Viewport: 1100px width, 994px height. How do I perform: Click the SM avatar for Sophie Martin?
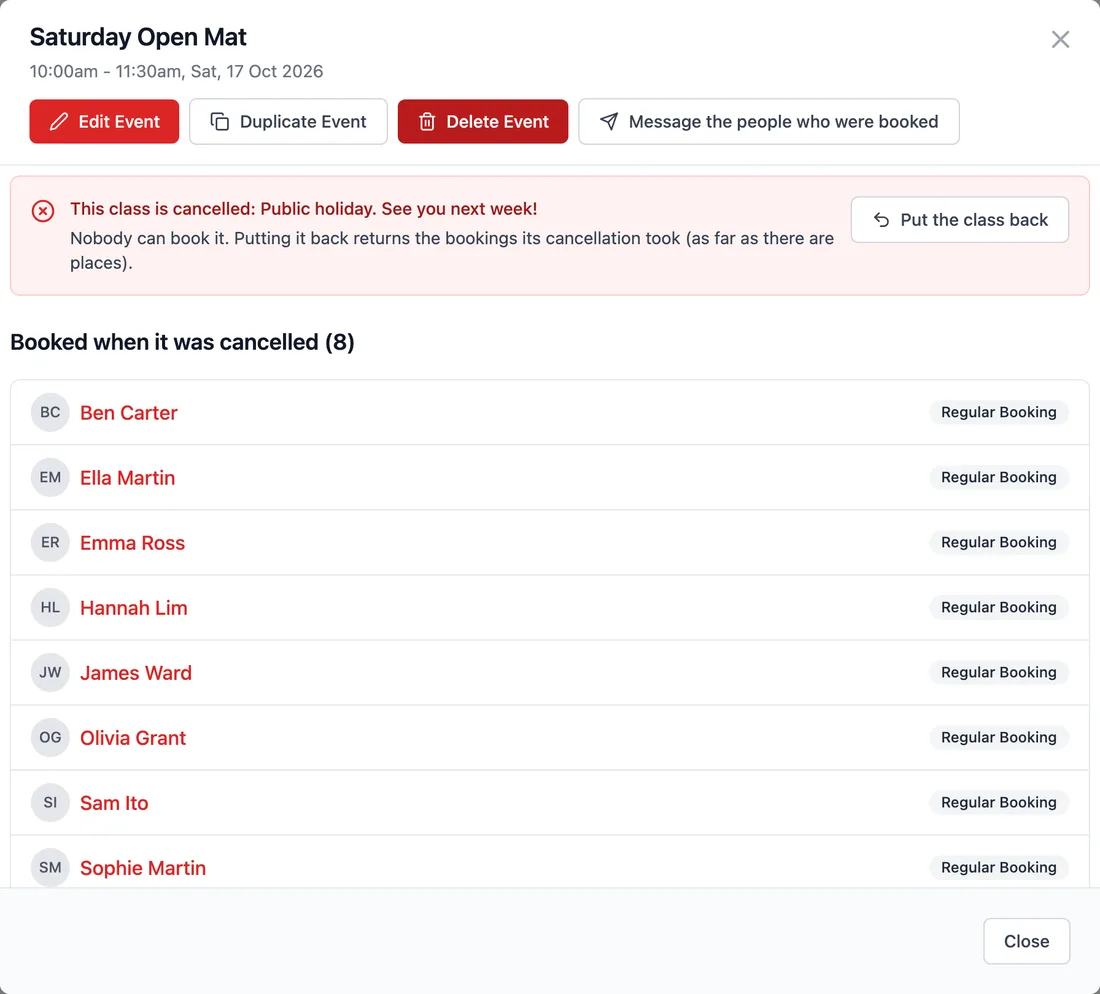(x=50, y=868)
